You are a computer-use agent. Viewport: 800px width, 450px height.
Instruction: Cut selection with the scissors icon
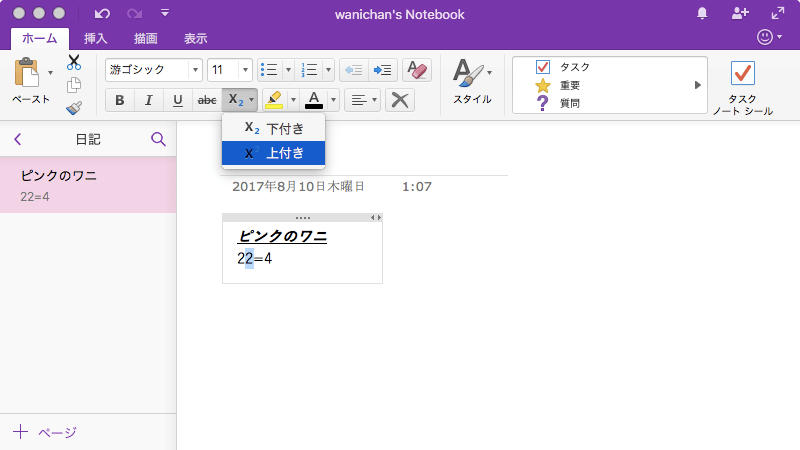click(x=74, y=62)
